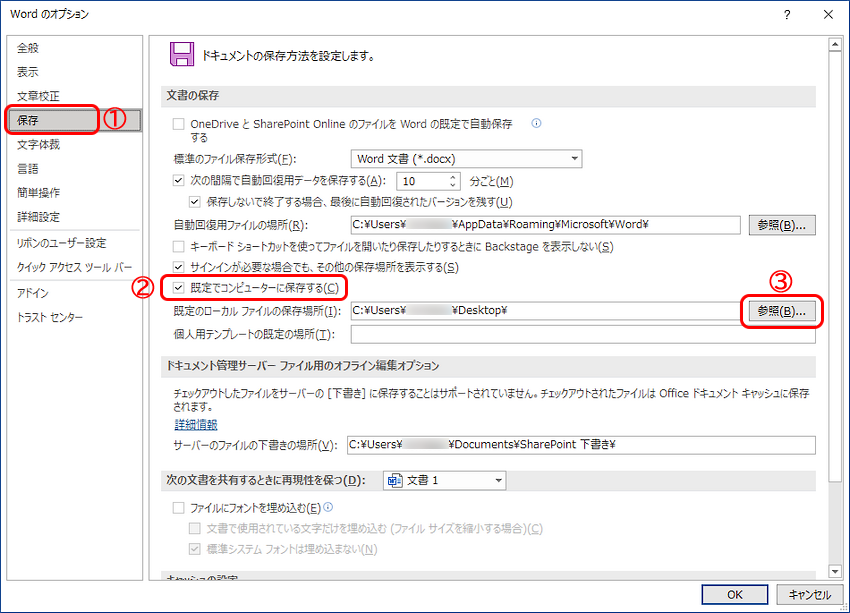Click the 個人用テンプレートの既定の場所 text field
Image resolution: width=850 pixels, height=613 pixels.
[x=582, y=335]
